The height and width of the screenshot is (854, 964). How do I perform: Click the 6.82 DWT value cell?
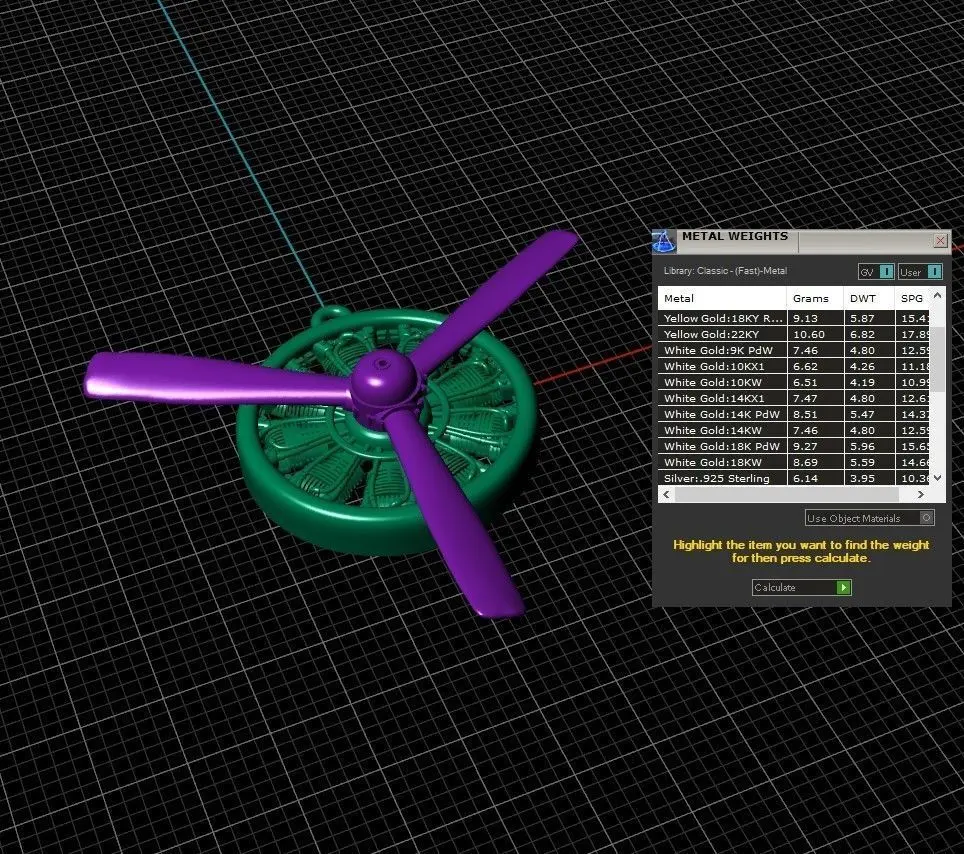click(x=869, y=334)
